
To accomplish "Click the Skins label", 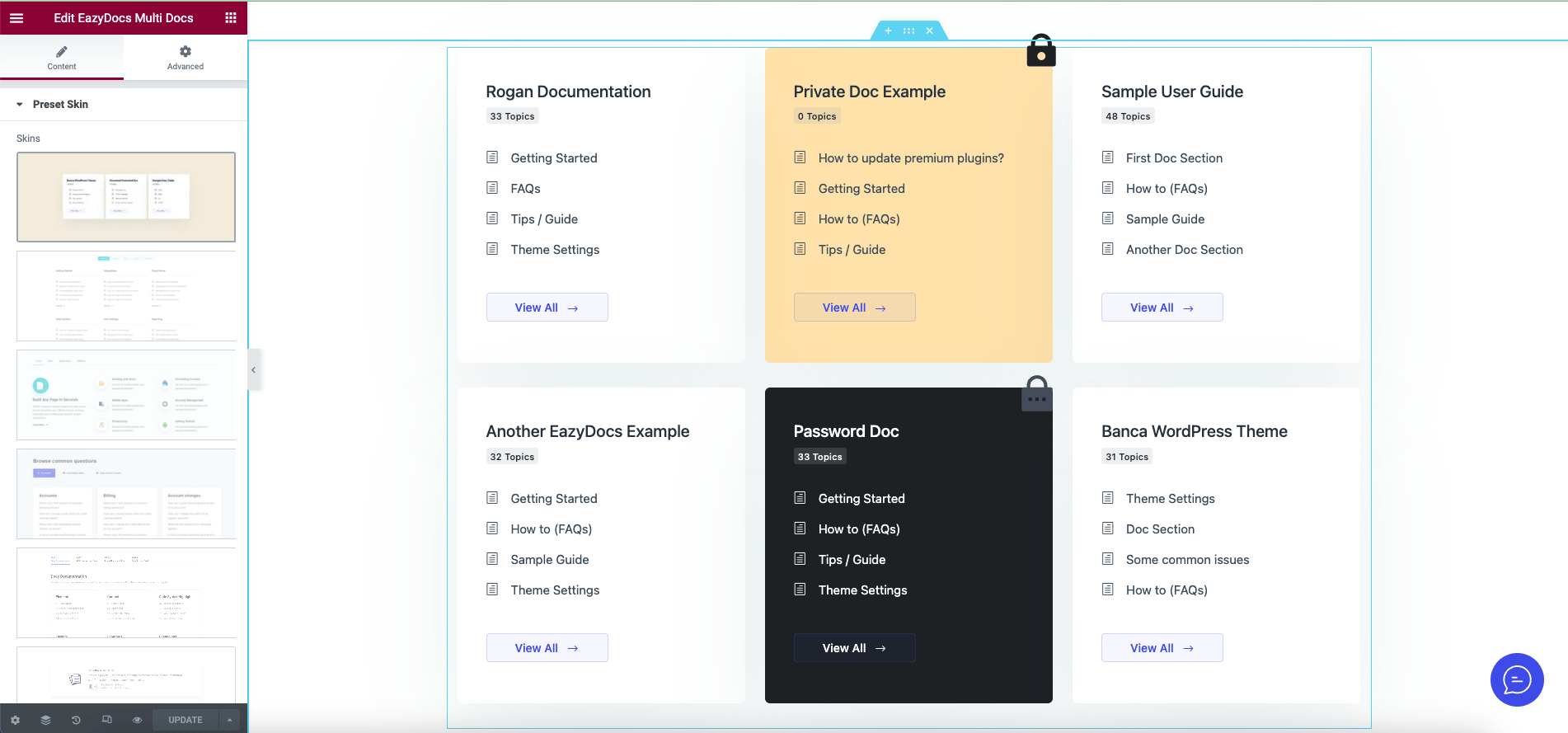I will pos(28,139).
